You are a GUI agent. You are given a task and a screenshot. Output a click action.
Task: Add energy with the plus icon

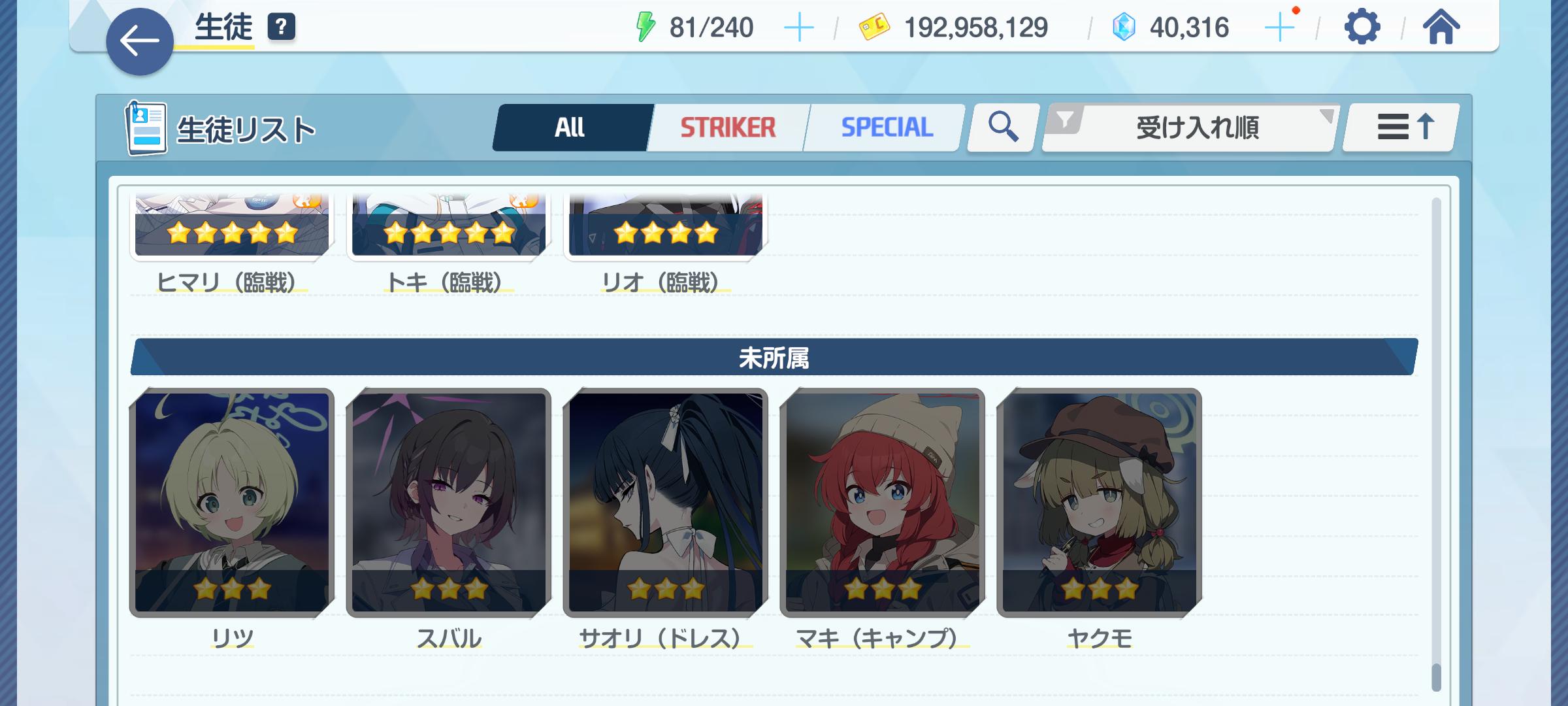[798, 28]
